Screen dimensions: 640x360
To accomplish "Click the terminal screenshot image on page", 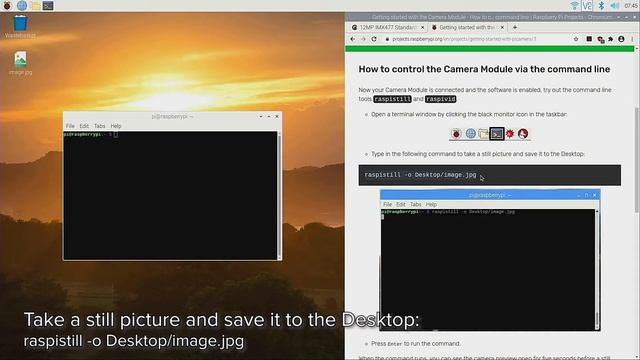I will coord(490,260).
